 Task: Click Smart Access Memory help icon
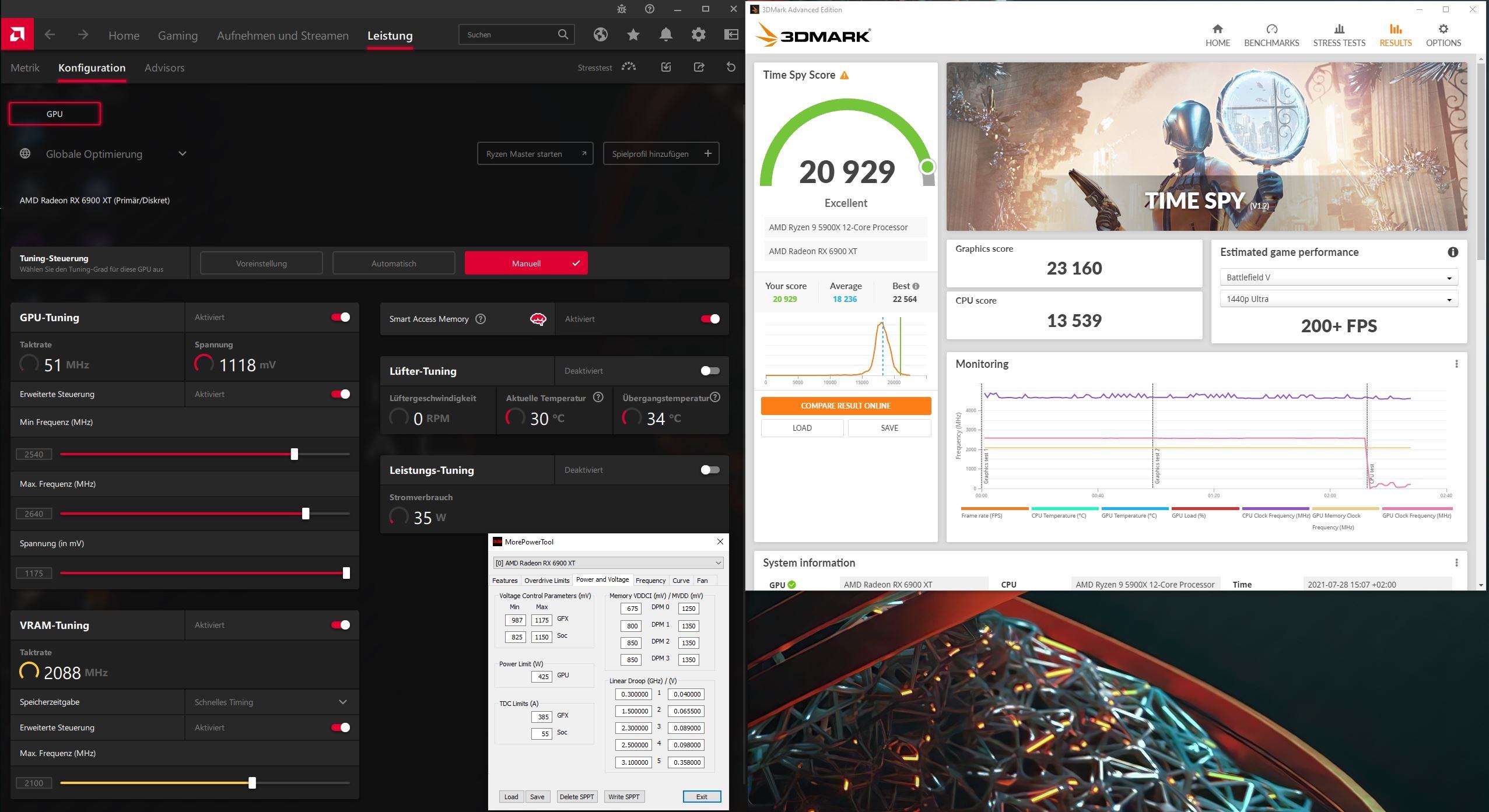[481, 319]
